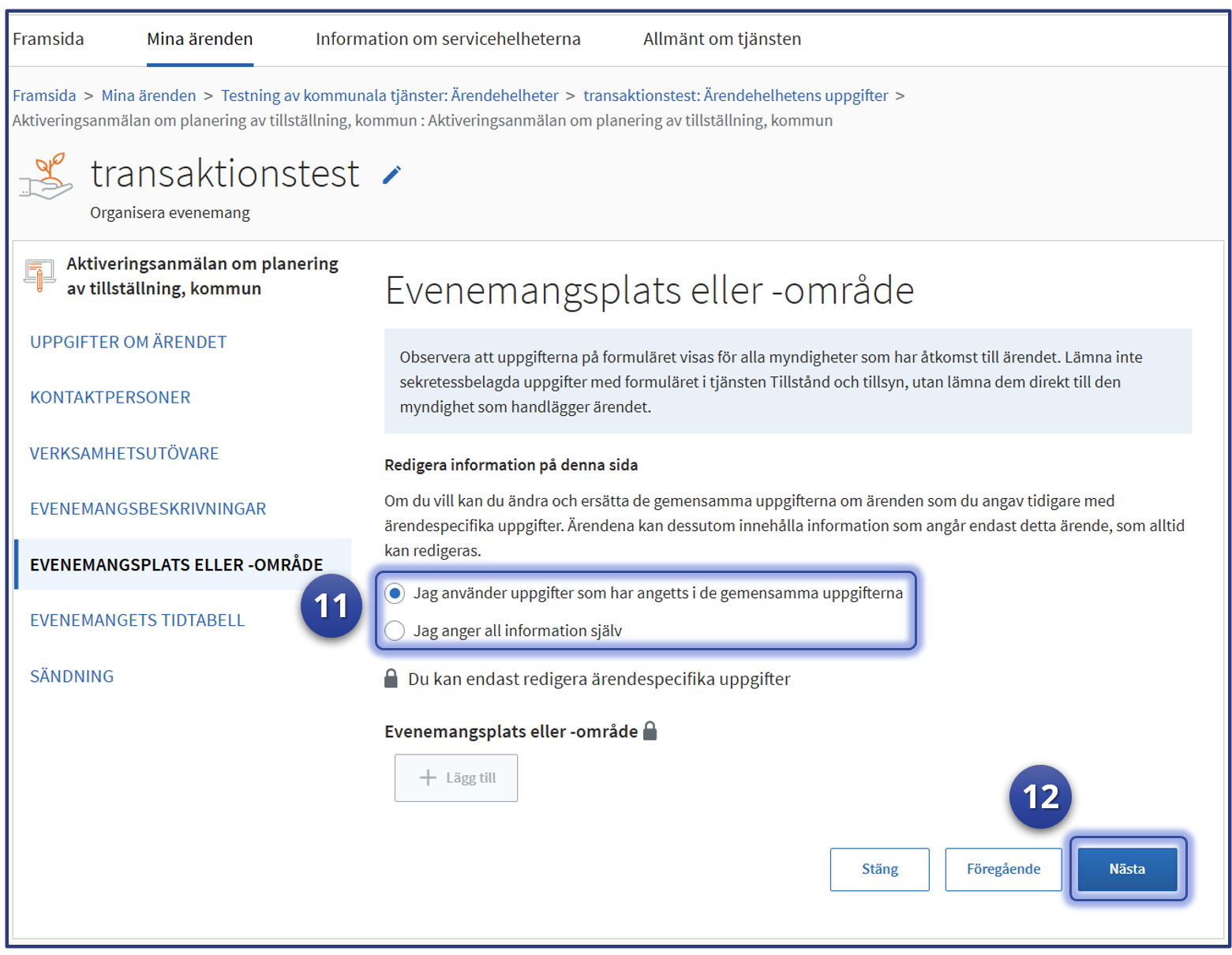Image resolution: width=1232 pixels, height=955 pixels.
Task: Click the hand-with-plant service icon
Action: coord(47,177)
